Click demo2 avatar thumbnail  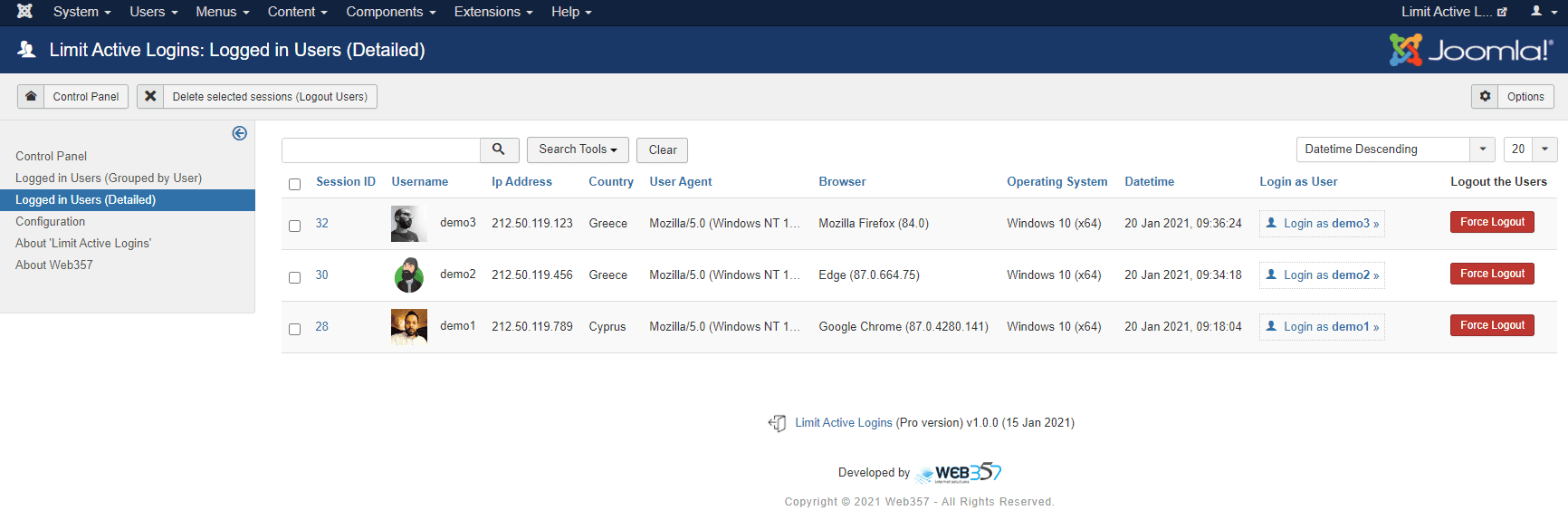[408, 275]
